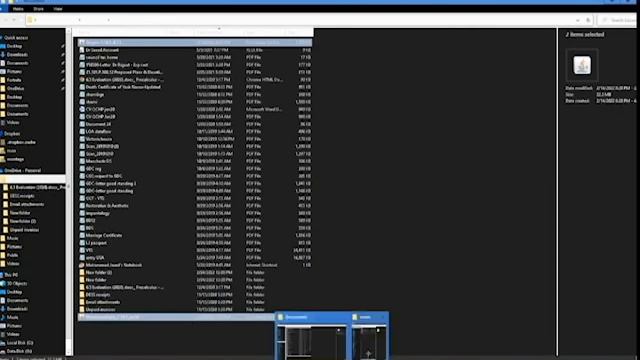Image resolution: width=640 pixels, height=360 pixels.
Task: Click the Search Documents box
Action: point(618,20)
